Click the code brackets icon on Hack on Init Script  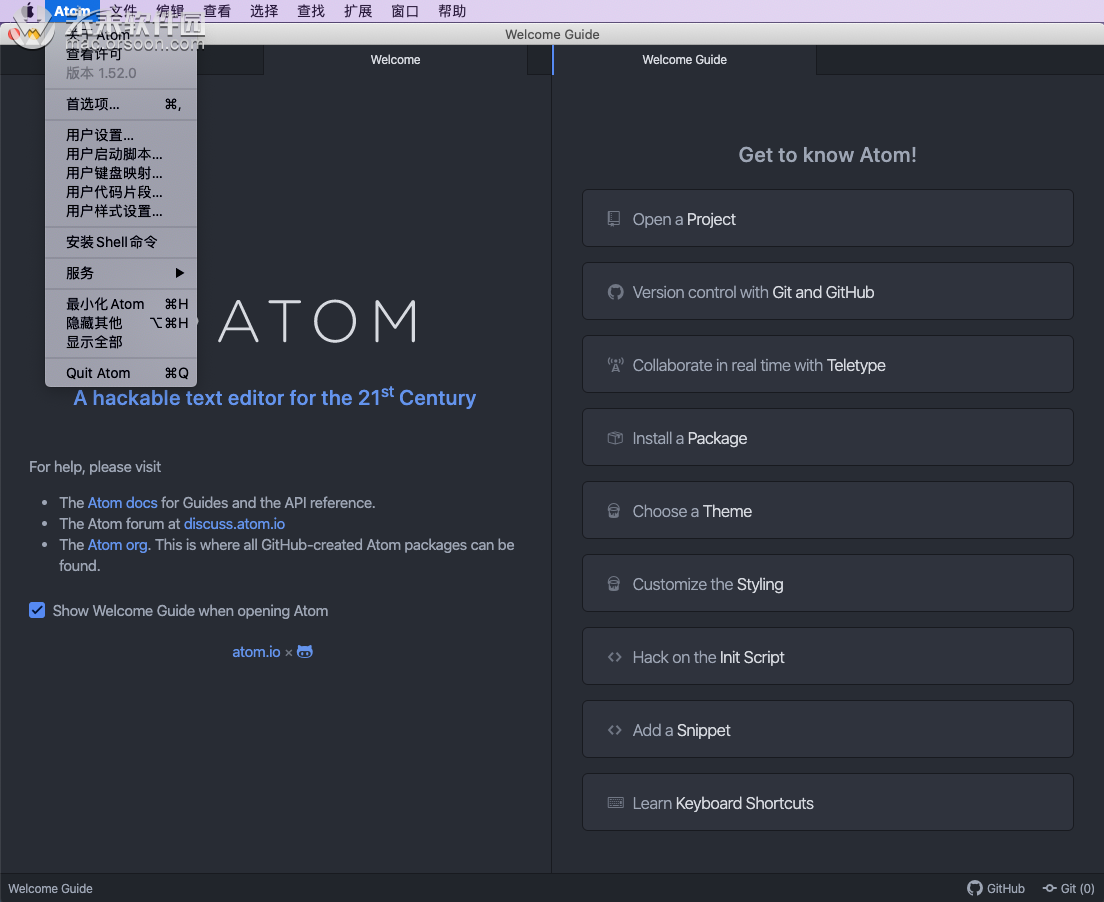click(x=613, y=656)
